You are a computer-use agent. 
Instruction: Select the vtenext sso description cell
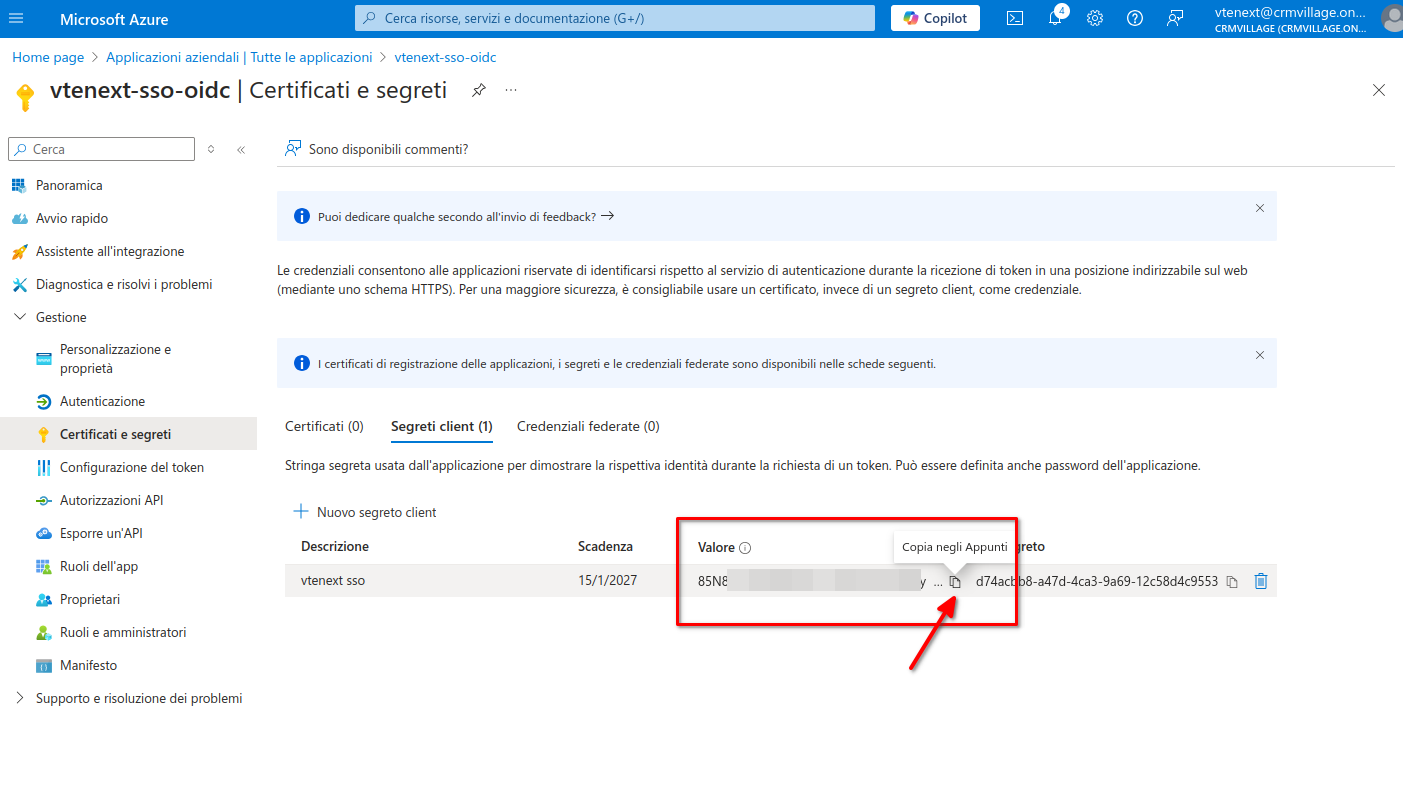333,580
